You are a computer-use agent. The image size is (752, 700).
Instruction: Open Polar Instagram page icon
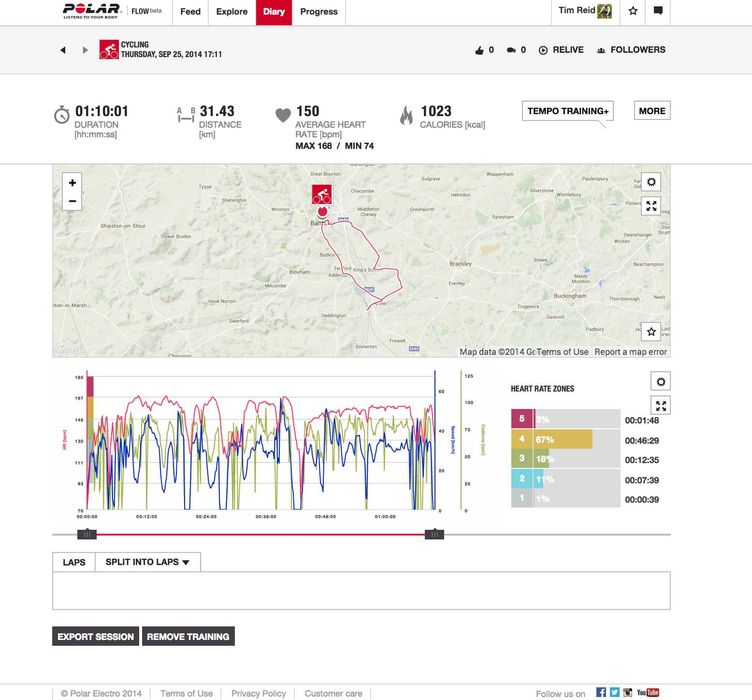tap(627, 692)
